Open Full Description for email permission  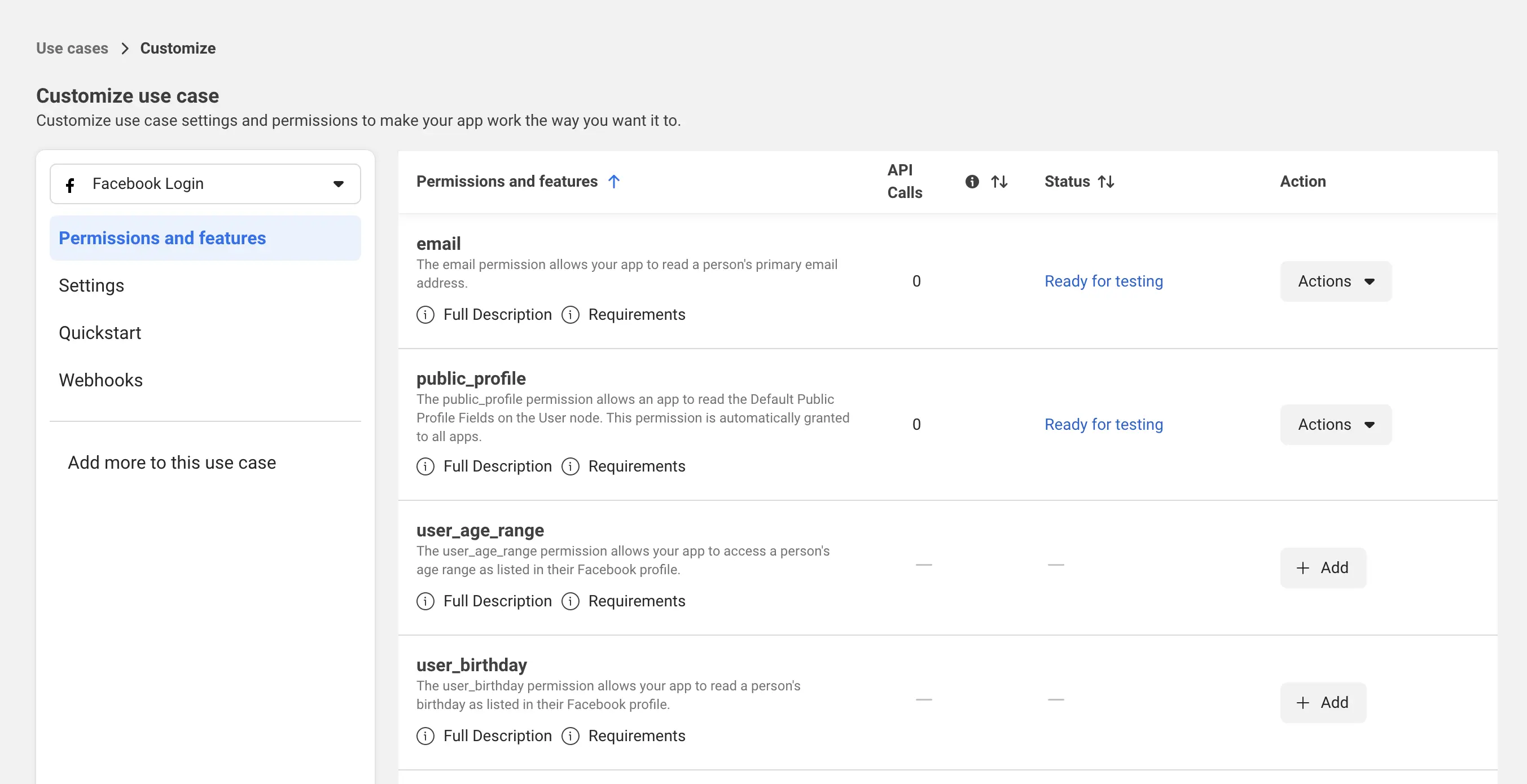pyautogui.click(x=497, y=315)
